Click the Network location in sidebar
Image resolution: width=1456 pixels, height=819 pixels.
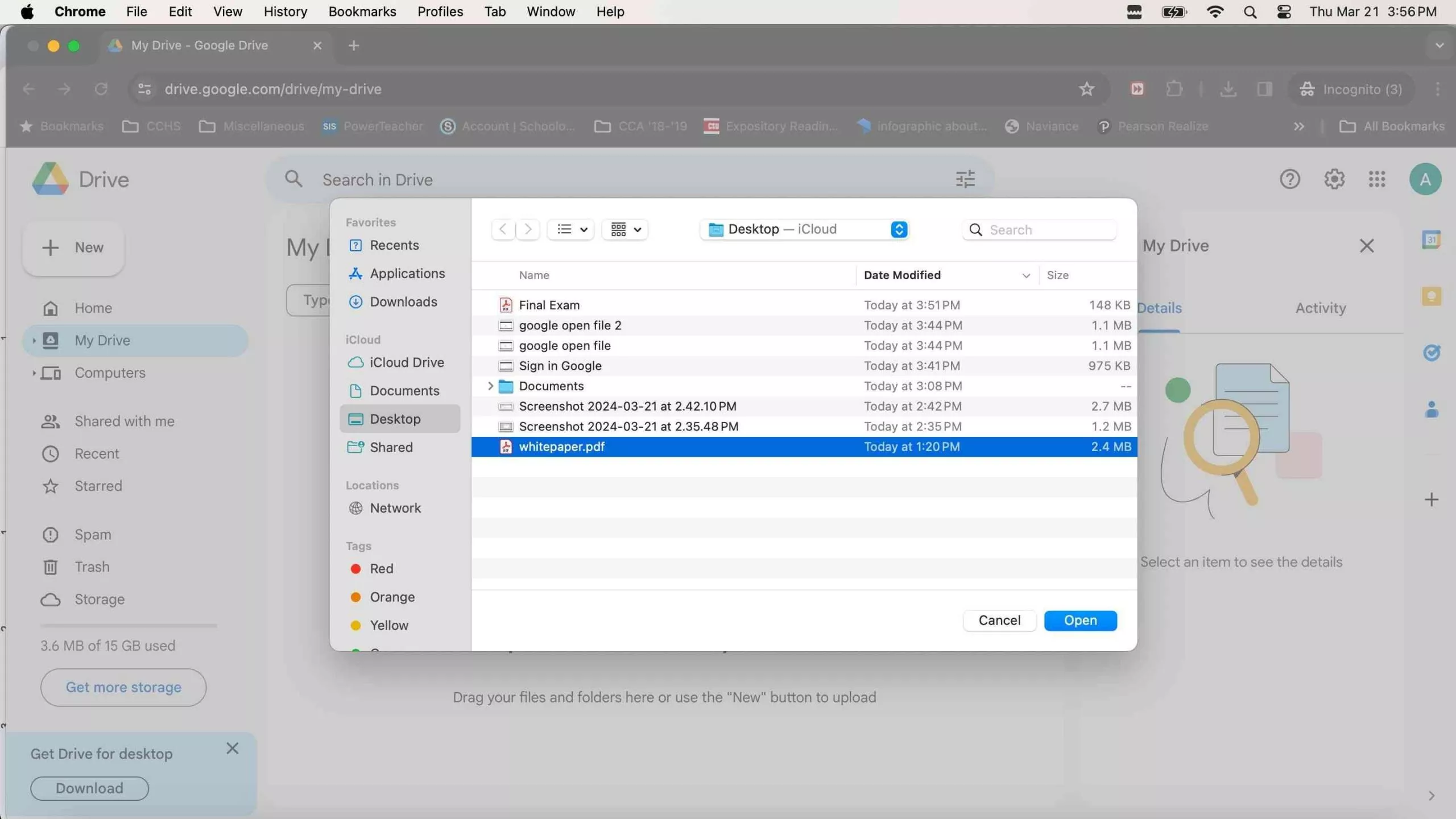395,508
